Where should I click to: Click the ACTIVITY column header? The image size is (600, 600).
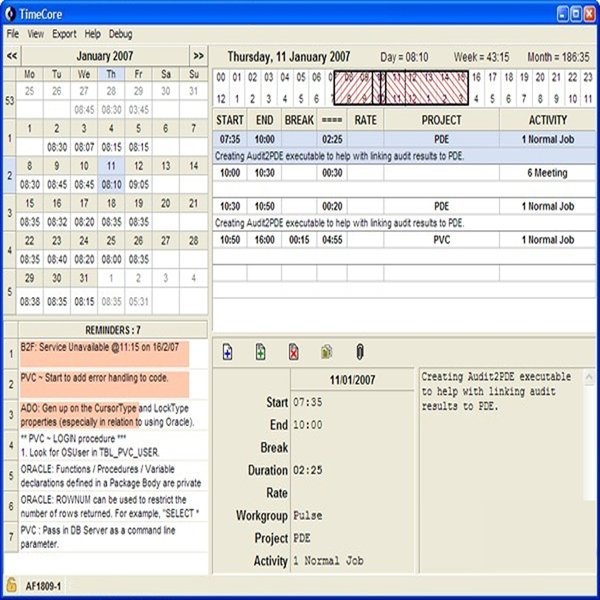point(548,120)
